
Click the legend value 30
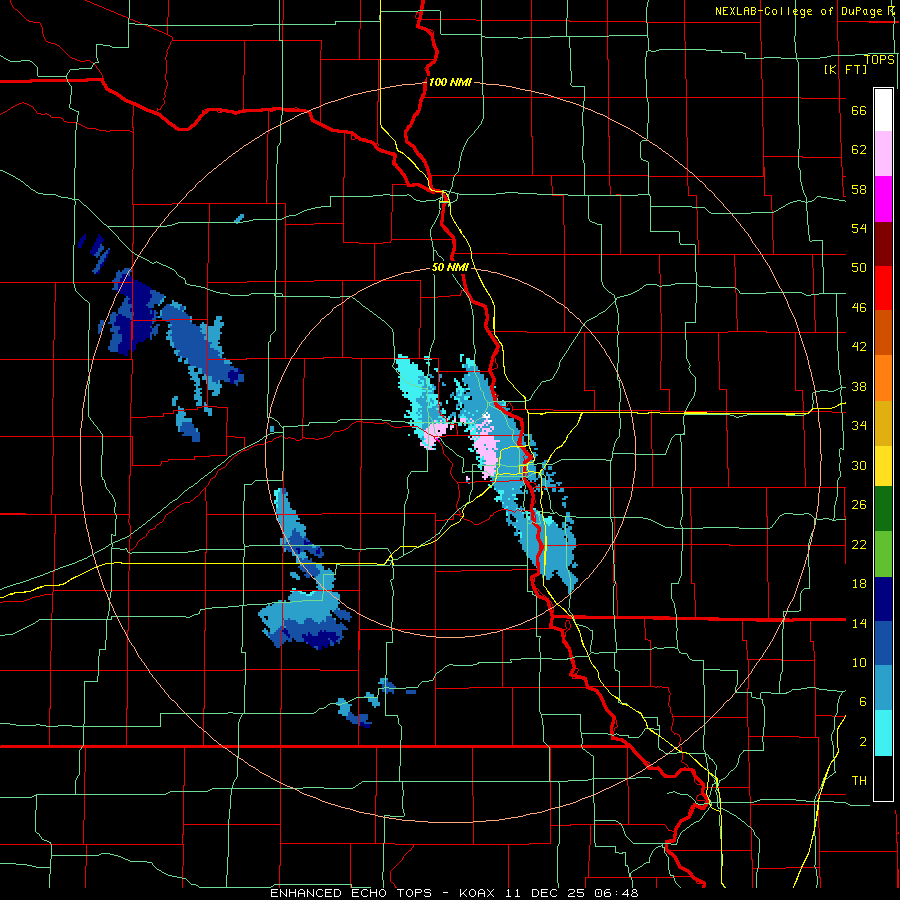[859, 465]
